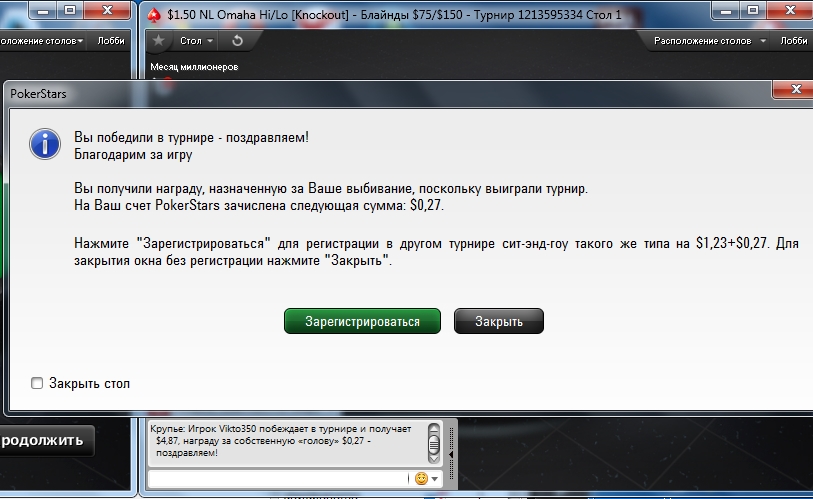Close the tournament table window

pos(790,10)
